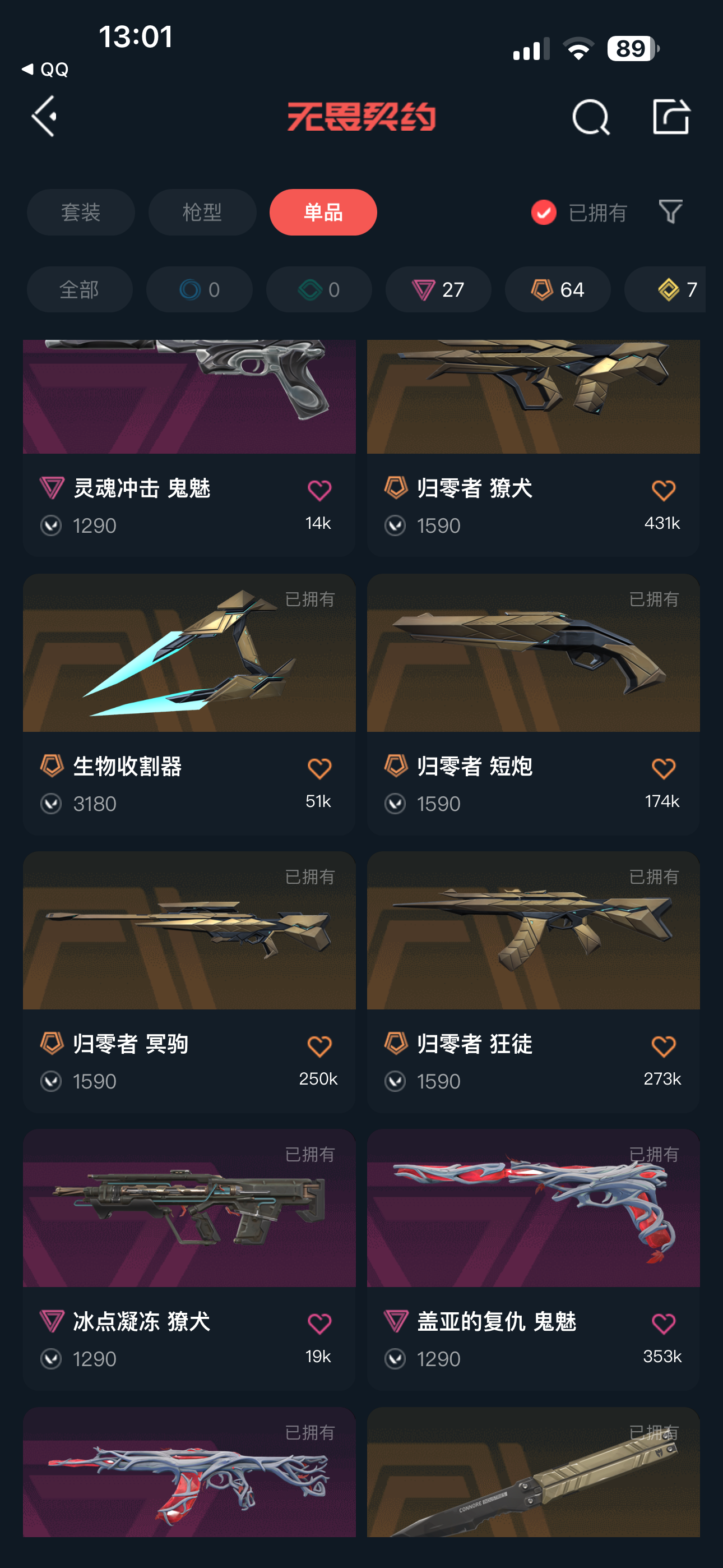This screenshot has width=723, height=1568.
Task: Open 生物收割器 melee skin thumbnail
Action: point(189,653)
